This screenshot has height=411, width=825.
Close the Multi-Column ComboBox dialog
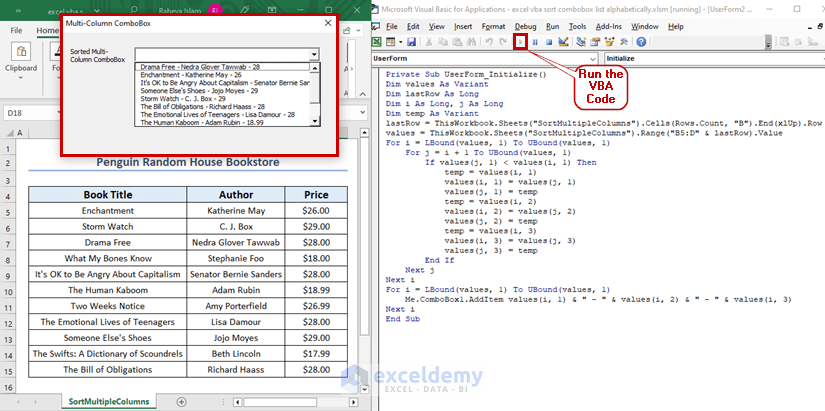tap(328, 23)
